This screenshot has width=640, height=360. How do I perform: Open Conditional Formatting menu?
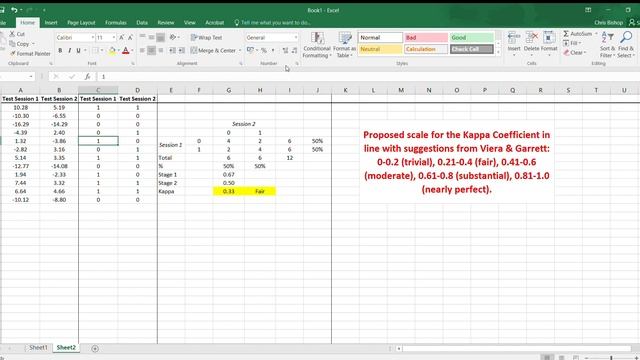point(317,45)
